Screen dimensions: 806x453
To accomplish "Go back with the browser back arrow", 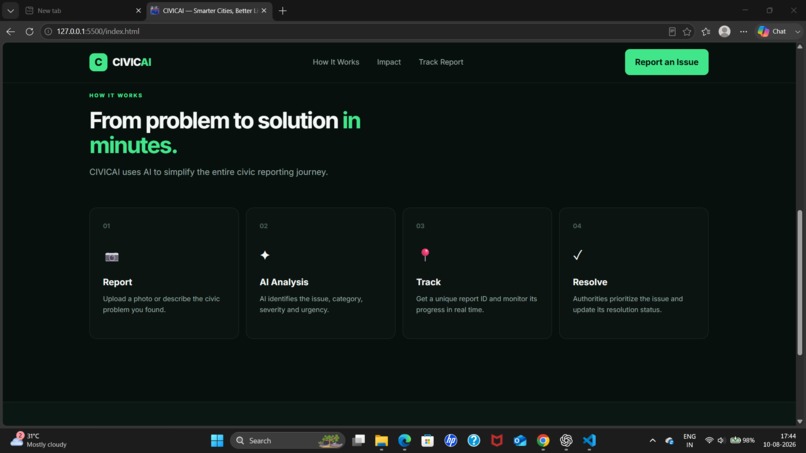I will [10, 31].
